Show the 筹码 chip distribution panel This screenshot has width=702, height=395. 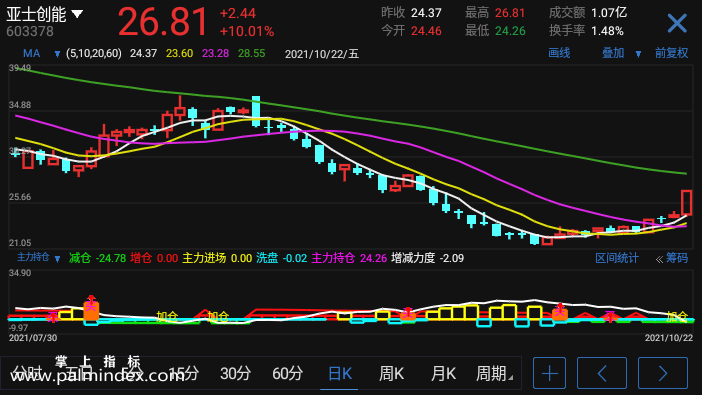tap(672, 258)
